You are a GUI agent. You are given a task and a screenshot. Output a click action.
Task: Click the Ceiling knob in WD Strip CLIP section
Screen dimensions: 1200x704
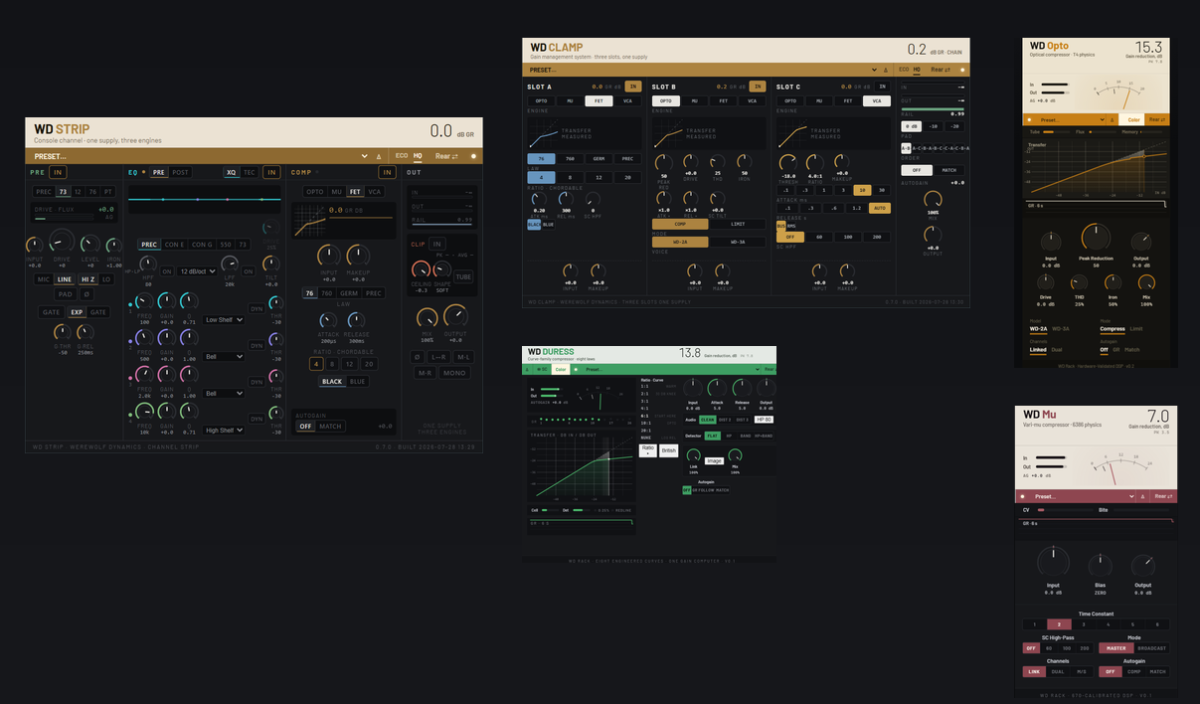421,269
